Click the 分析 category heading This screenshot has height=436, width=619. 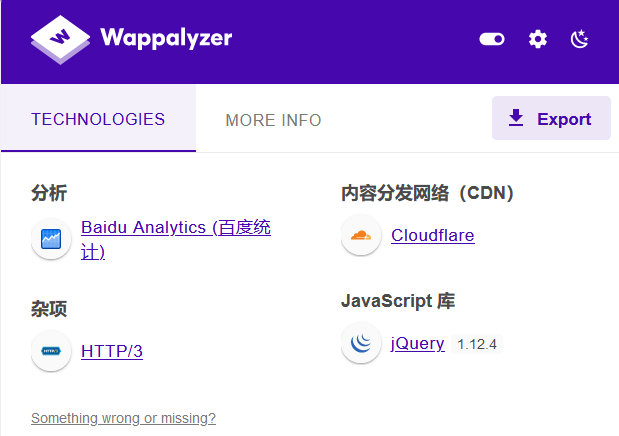[x=49, y=193]
